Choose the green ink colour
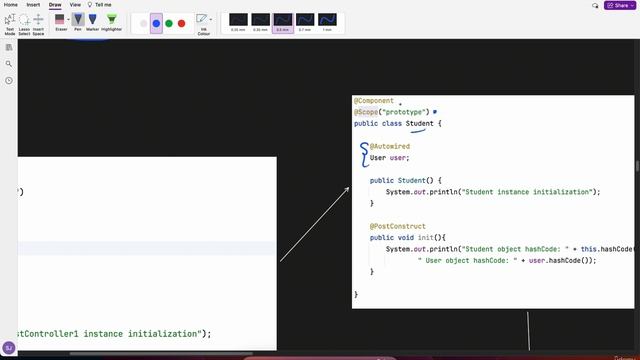640x360 pixels. [x=169, y=24]
